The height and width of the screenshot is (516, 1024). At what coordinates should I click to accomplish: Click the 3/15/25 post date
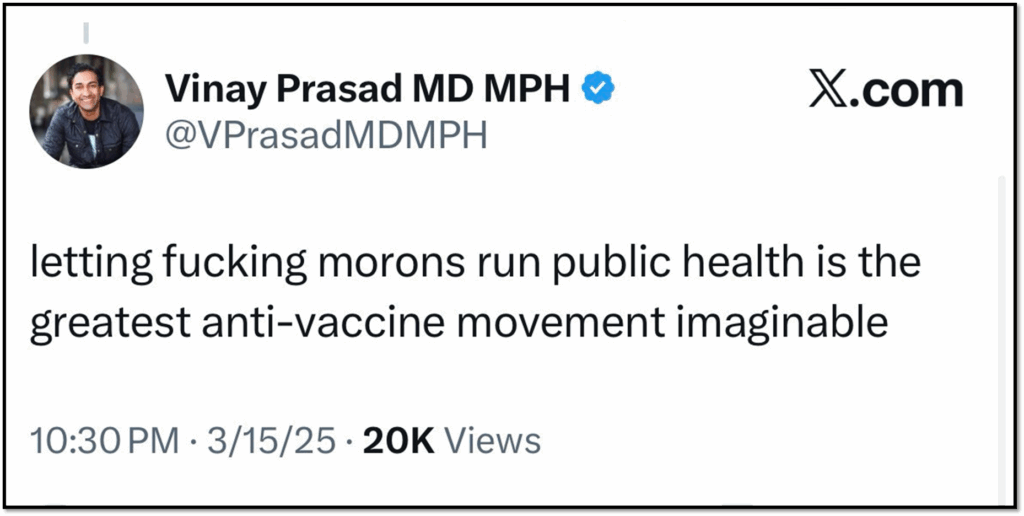[267, 440]
